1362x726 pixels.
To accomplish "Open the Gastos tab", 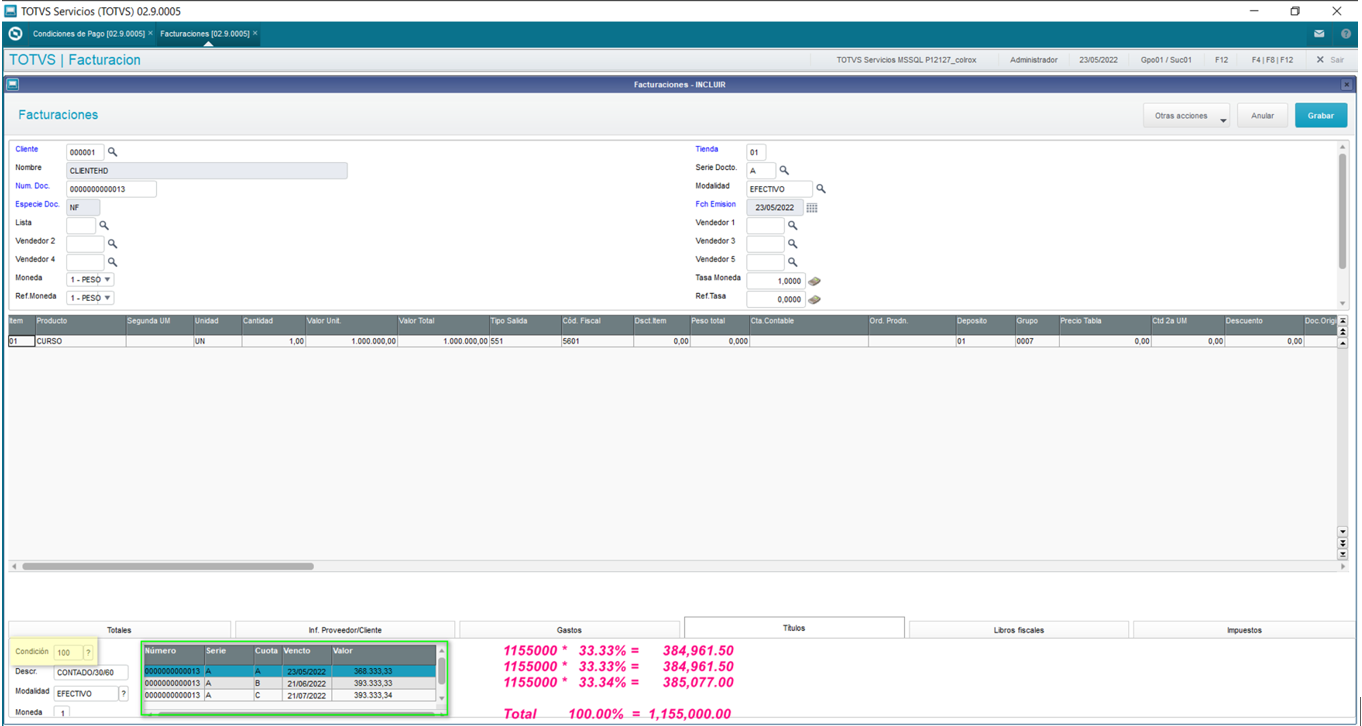I will (x=569, y=630).
